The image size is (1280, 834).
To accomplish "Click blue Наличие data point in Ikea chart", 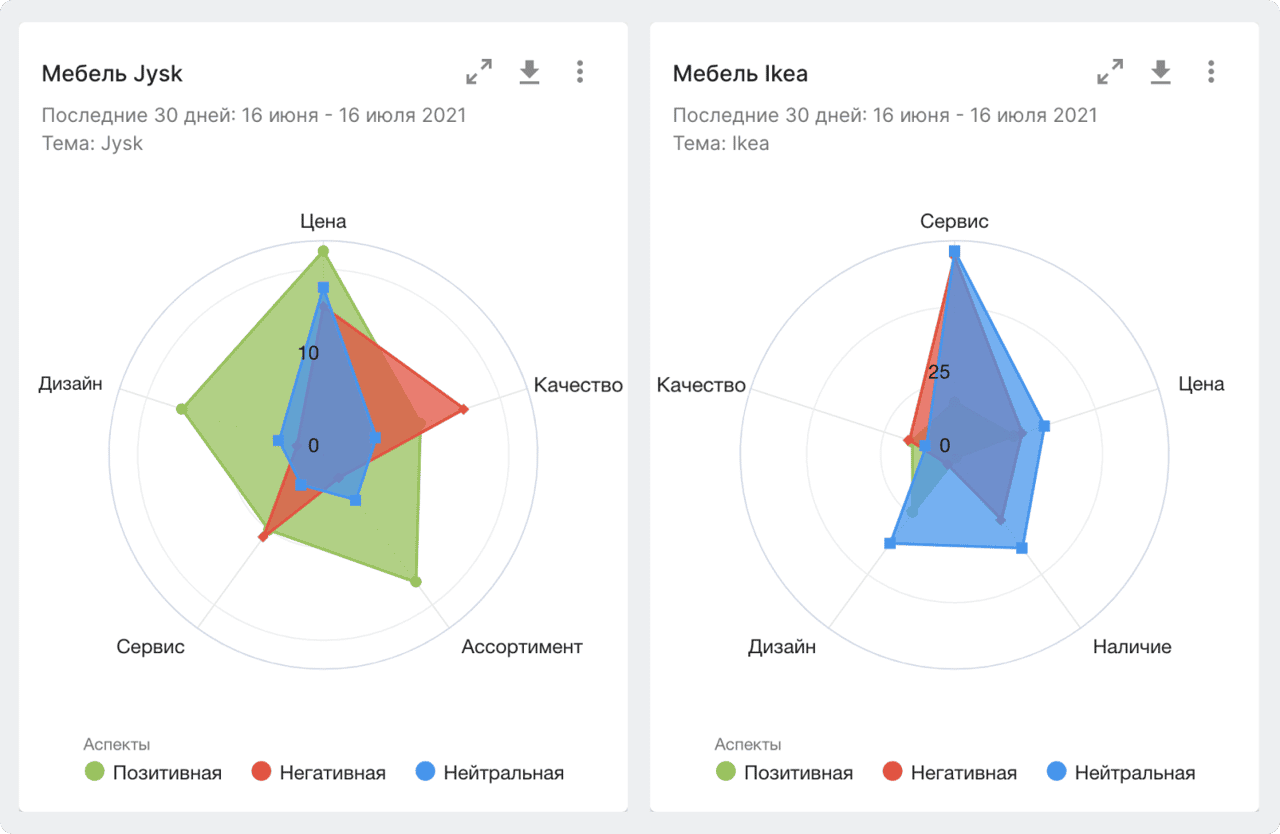I will pos(1021,548).
